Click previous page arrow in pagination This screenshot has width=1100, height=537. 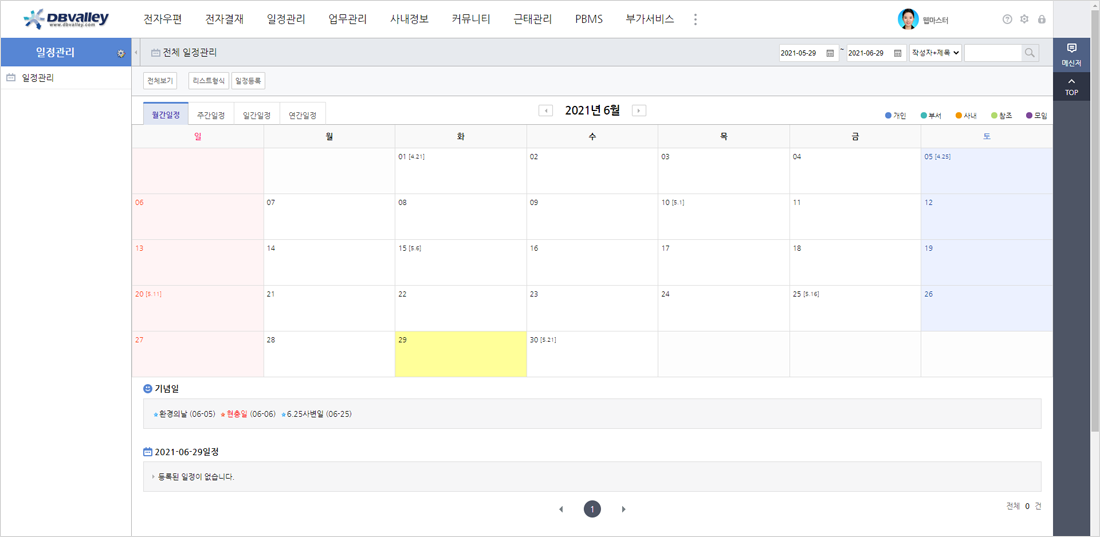(561, 509)
